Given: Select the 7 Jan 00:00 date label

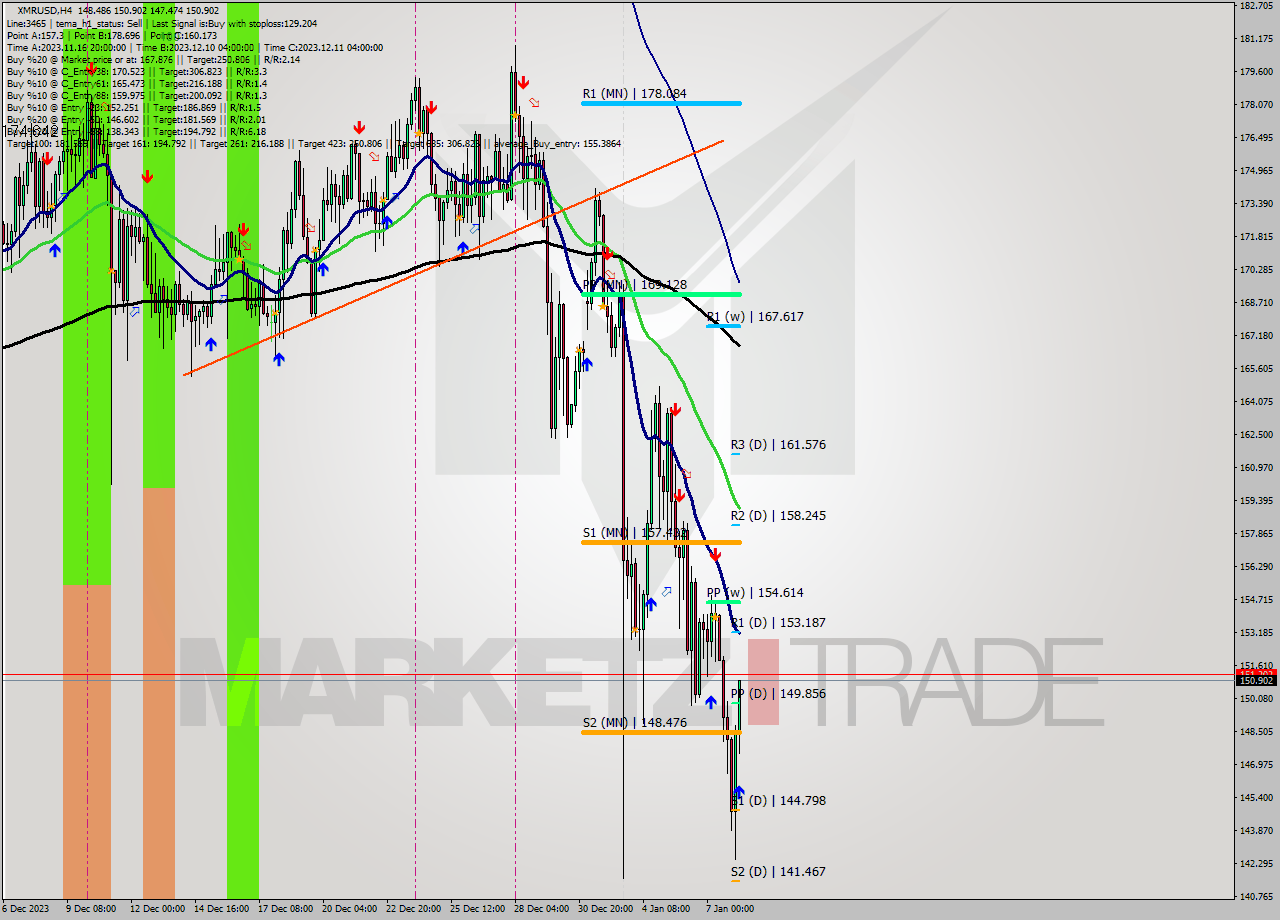Looking at the screenshot, I should click(730, 908).
